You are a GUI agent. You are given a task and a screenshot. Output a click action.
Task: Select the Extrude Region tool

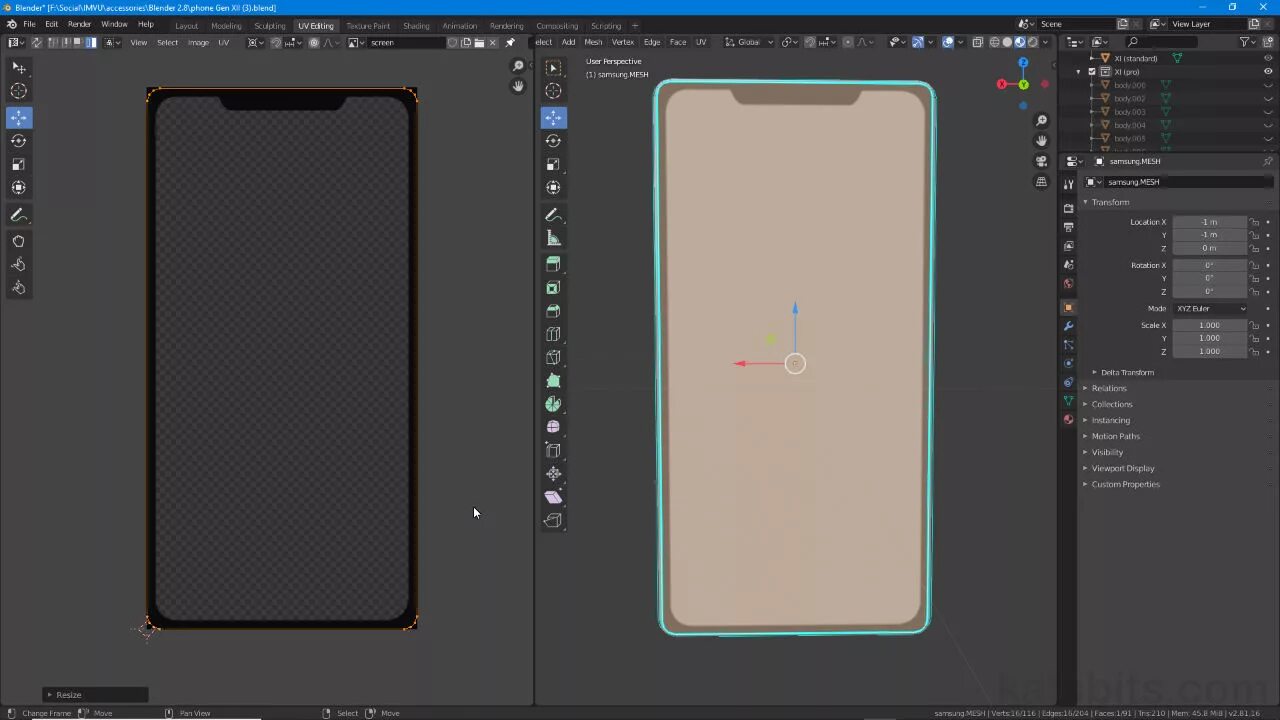pyautogui.click(x=553, y=264)
